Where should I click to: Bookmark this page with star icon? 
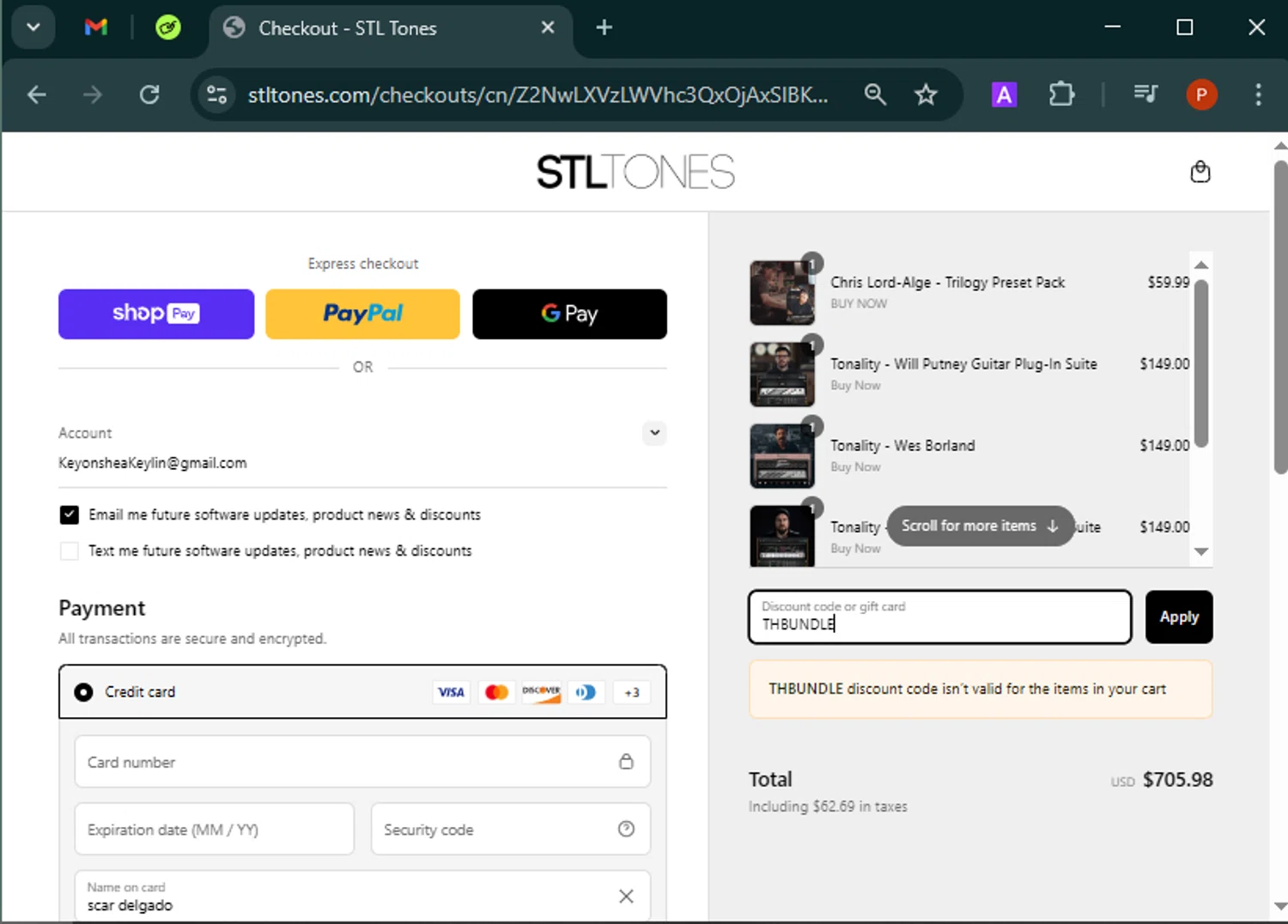926,94
